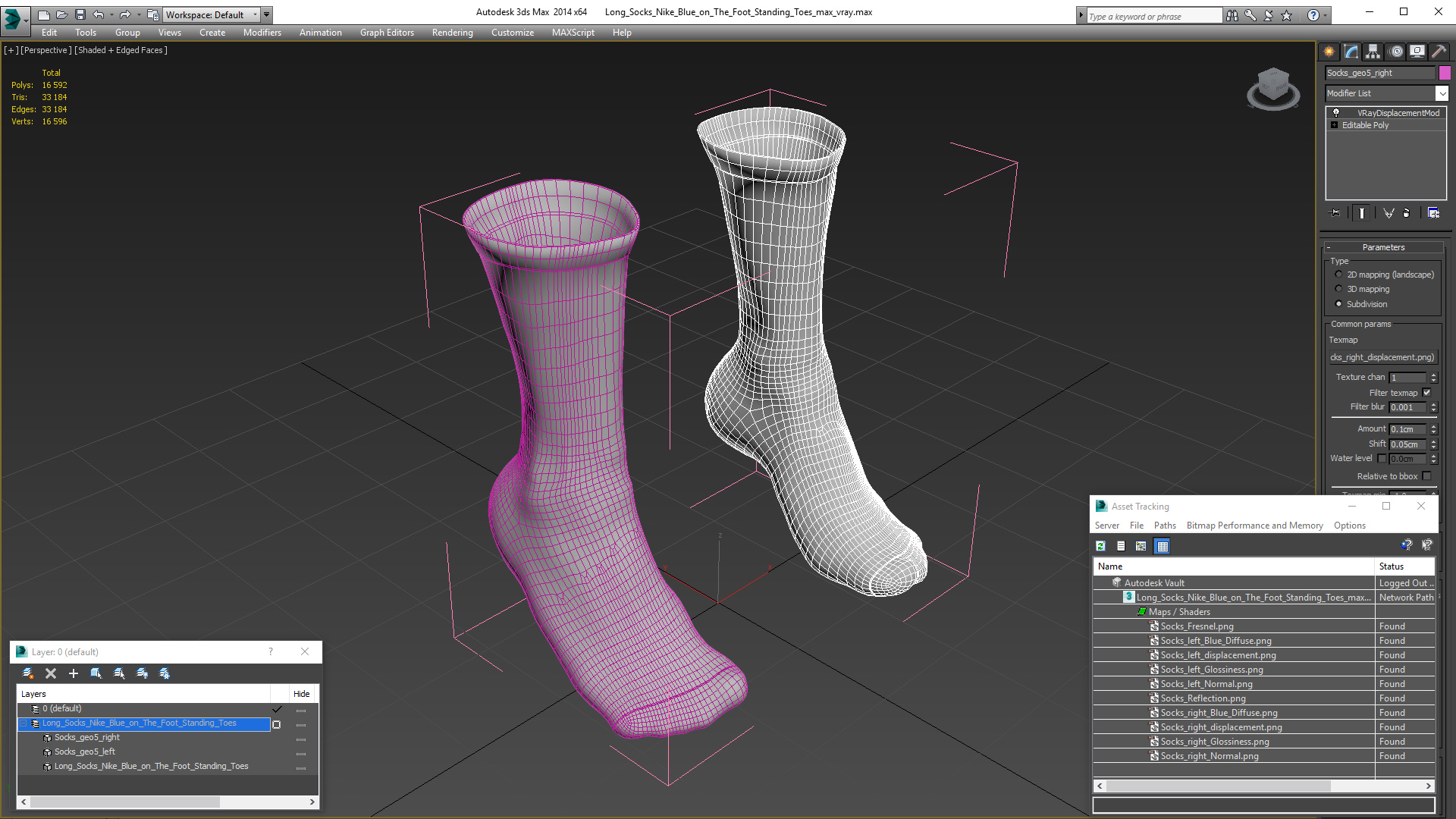Click the Layers dialog horizontal scrollbar
This screenshot has height=819, width=1456.
point(167,802)
